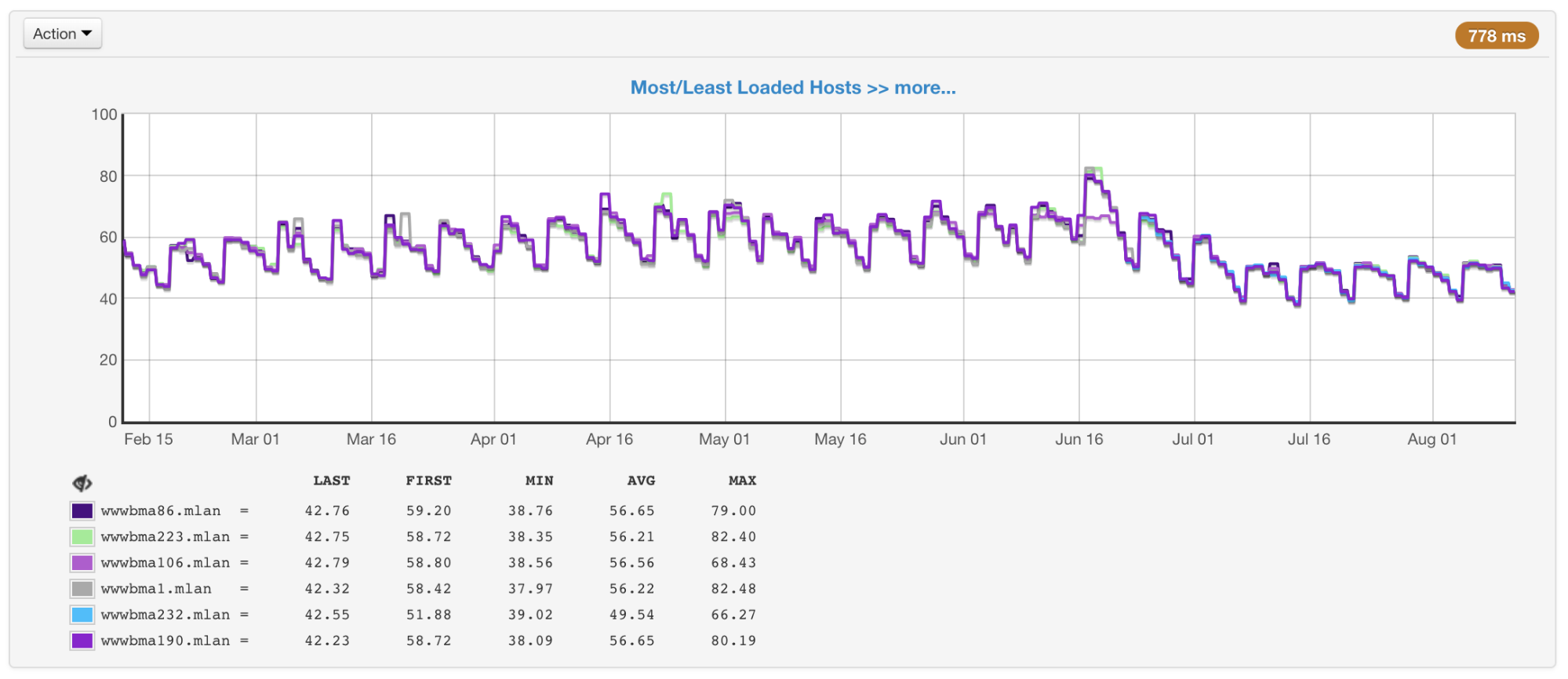
Task: Open the Most/Least Loaded Hosts link
Action: pos(792,88)
